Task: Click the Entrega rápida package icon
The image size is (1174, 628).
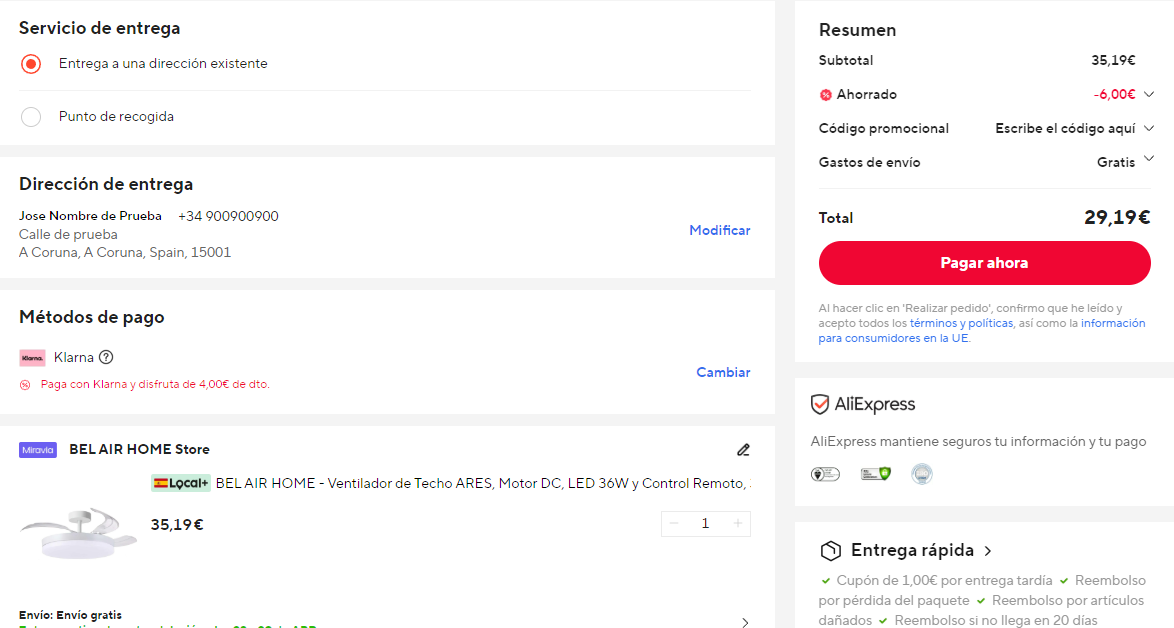Action: (x=830, y=551)
